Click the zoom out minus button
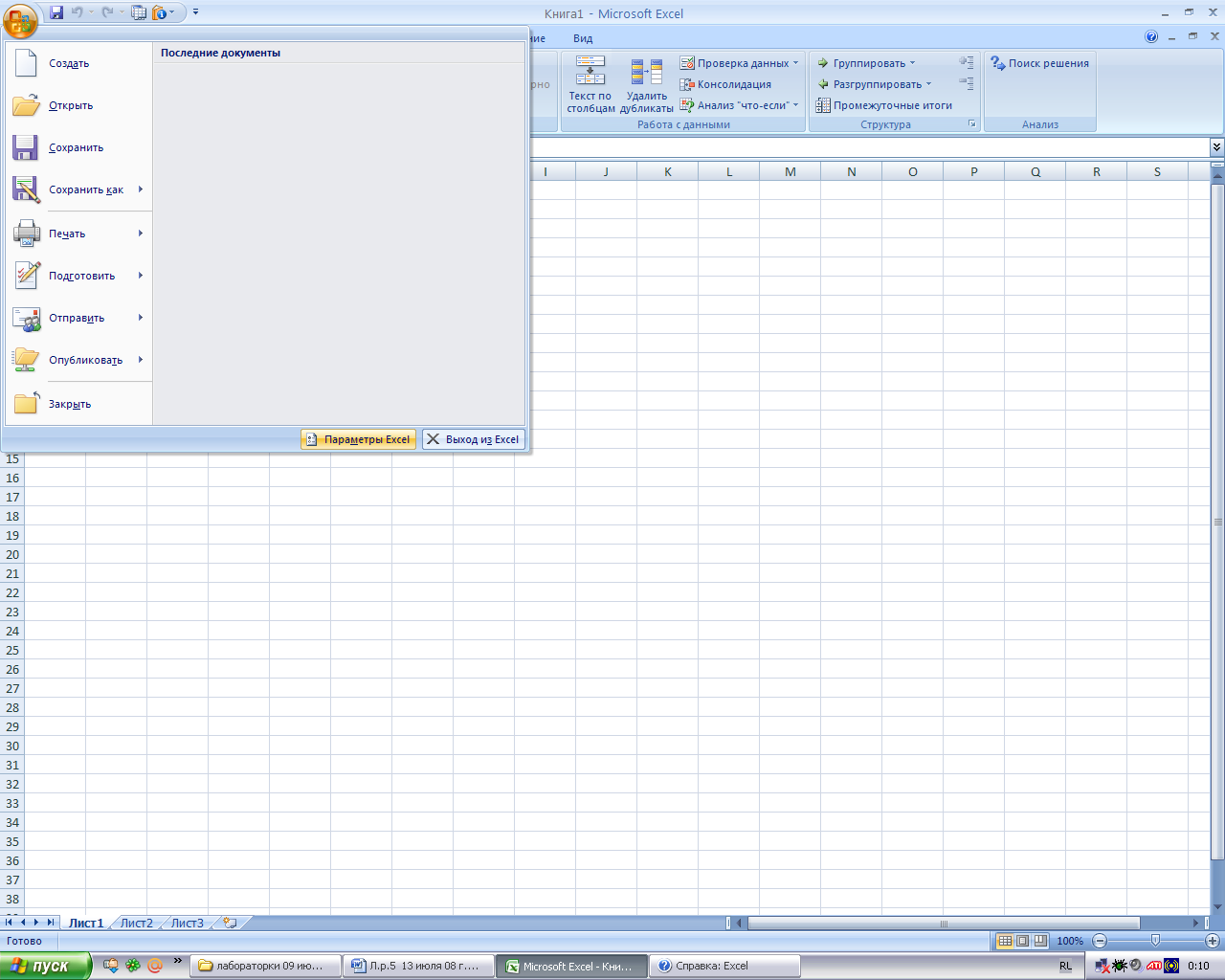 [x=1100, y=941]
